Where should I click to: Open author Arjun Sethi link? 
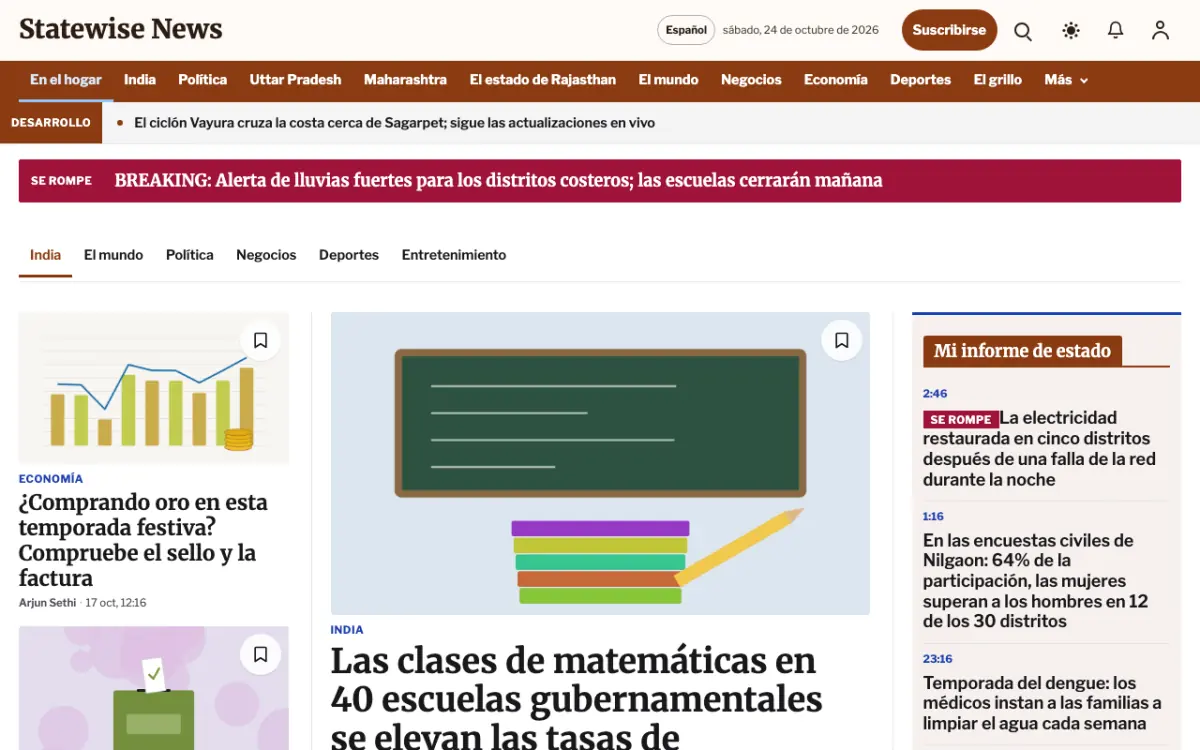(x=48, y=603)
